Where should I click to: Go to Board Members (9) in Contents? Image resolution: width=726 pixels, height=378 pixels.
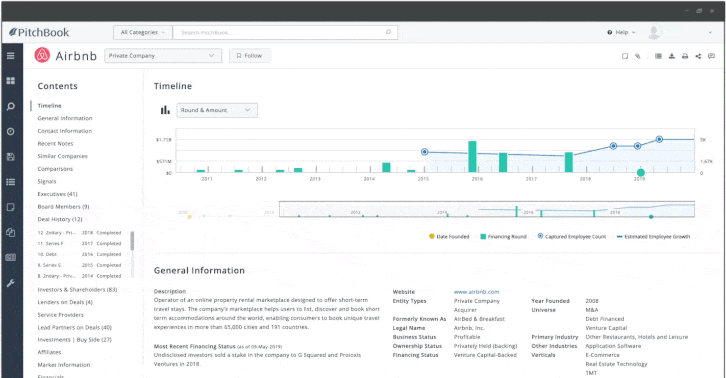pos(63,207)
